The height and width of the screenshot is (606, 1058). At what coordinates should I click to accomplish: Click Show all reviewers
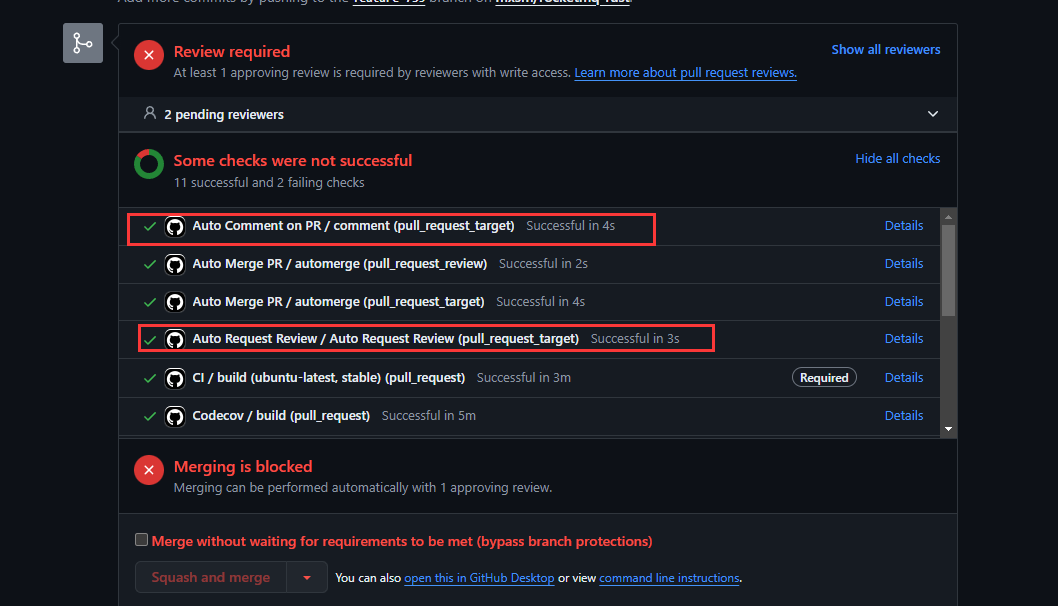tap(885, 49)
